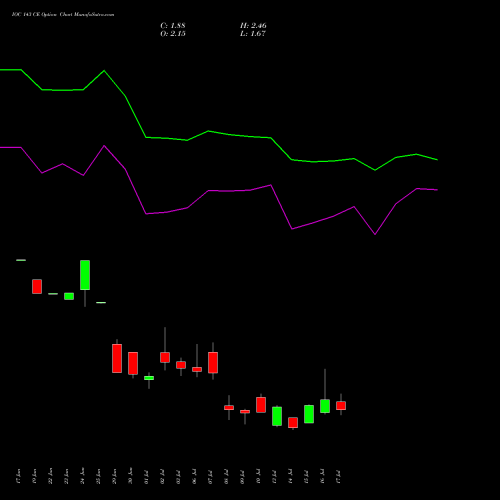Click the IOC 143 CE Option chart title
The height and width of the screenshot is (500, 500).
[63, 15]
